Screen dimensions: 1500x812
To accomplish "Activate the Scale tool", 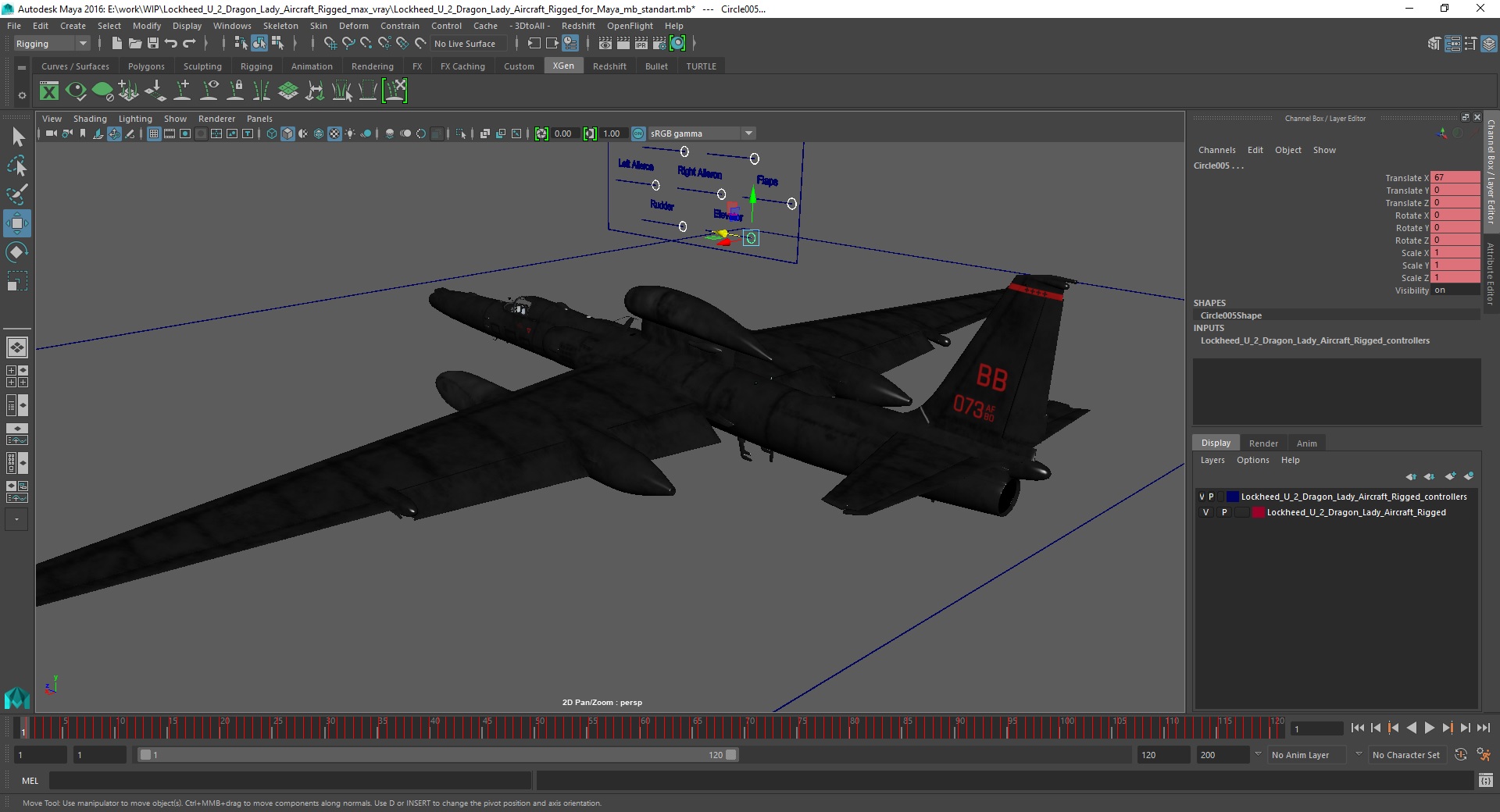I will point(17,280).
